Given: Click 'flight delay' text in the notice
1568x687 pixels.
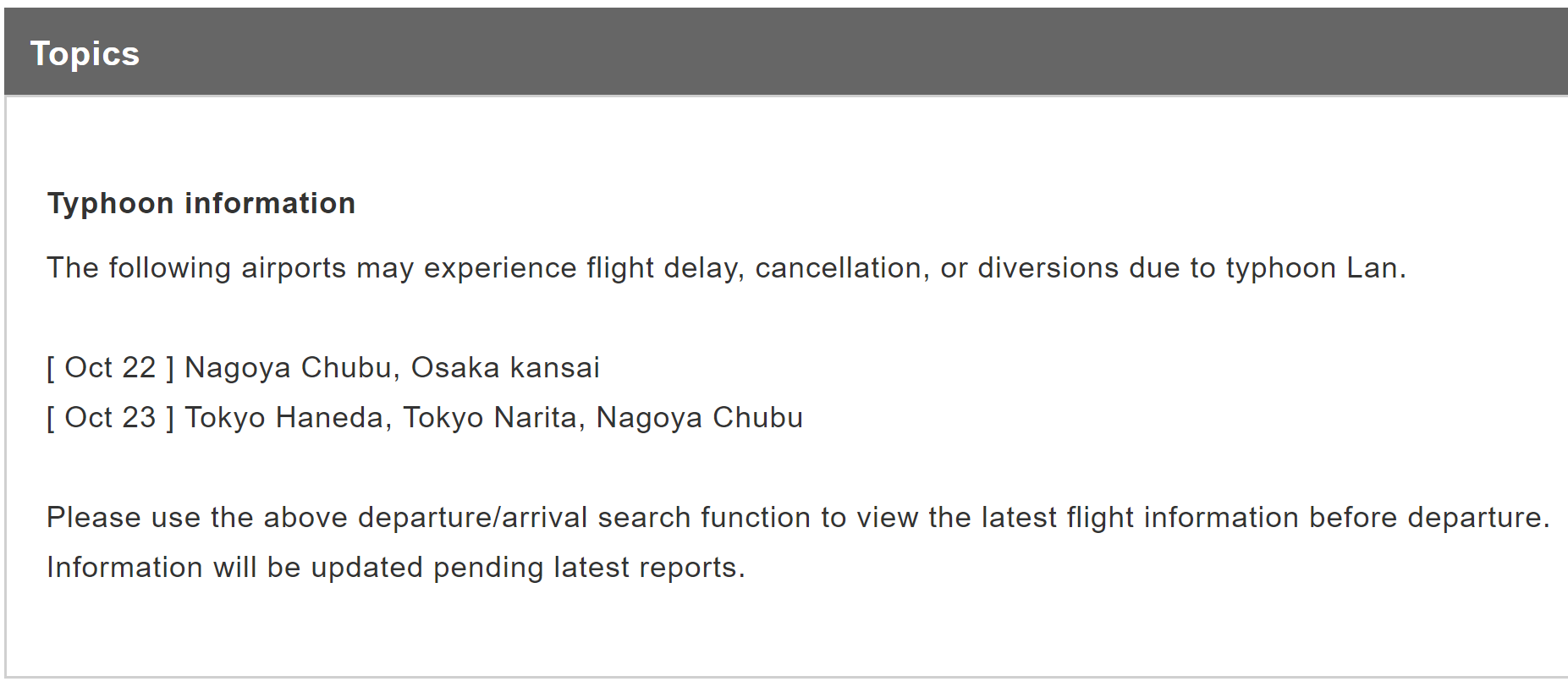Looking at the screenshot, I should pyautogui.click(x=665, y=268).
